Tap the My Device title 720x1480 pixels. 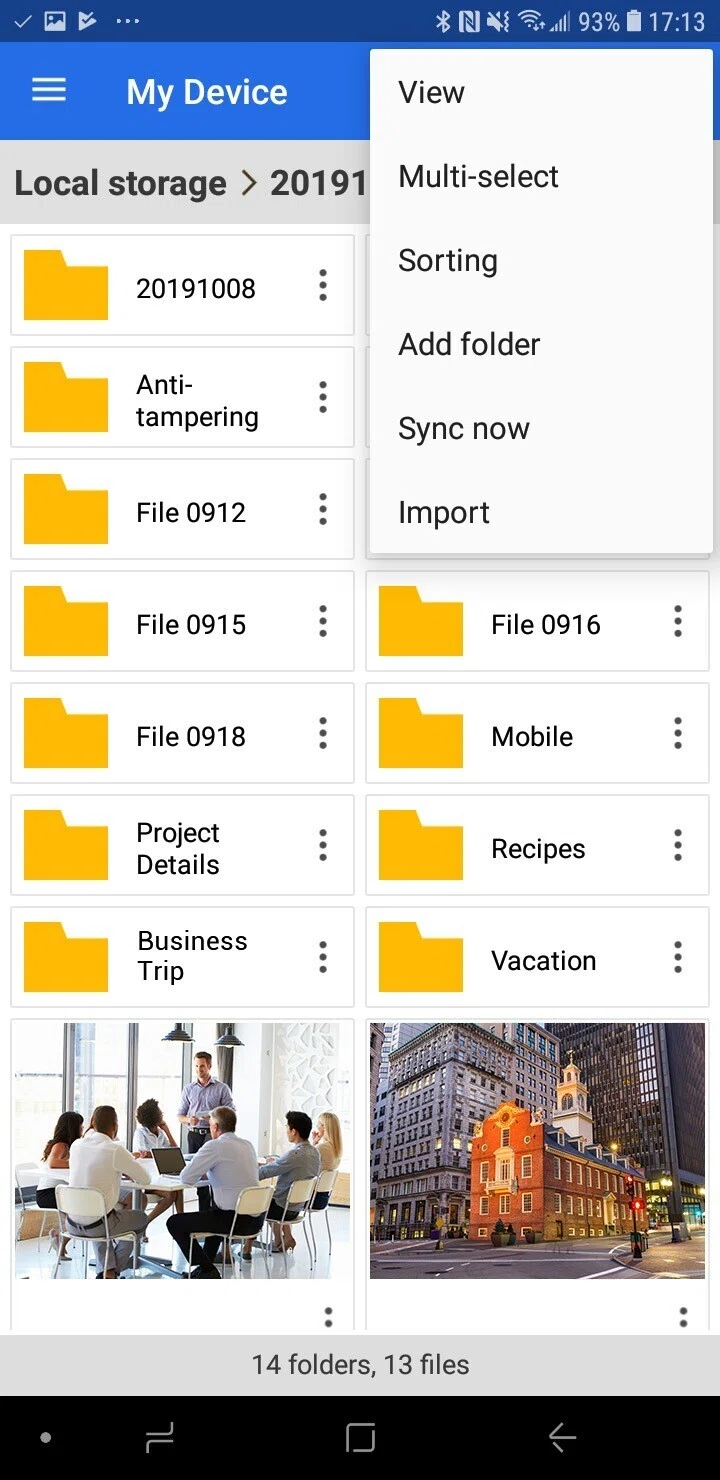pos(207,92)
